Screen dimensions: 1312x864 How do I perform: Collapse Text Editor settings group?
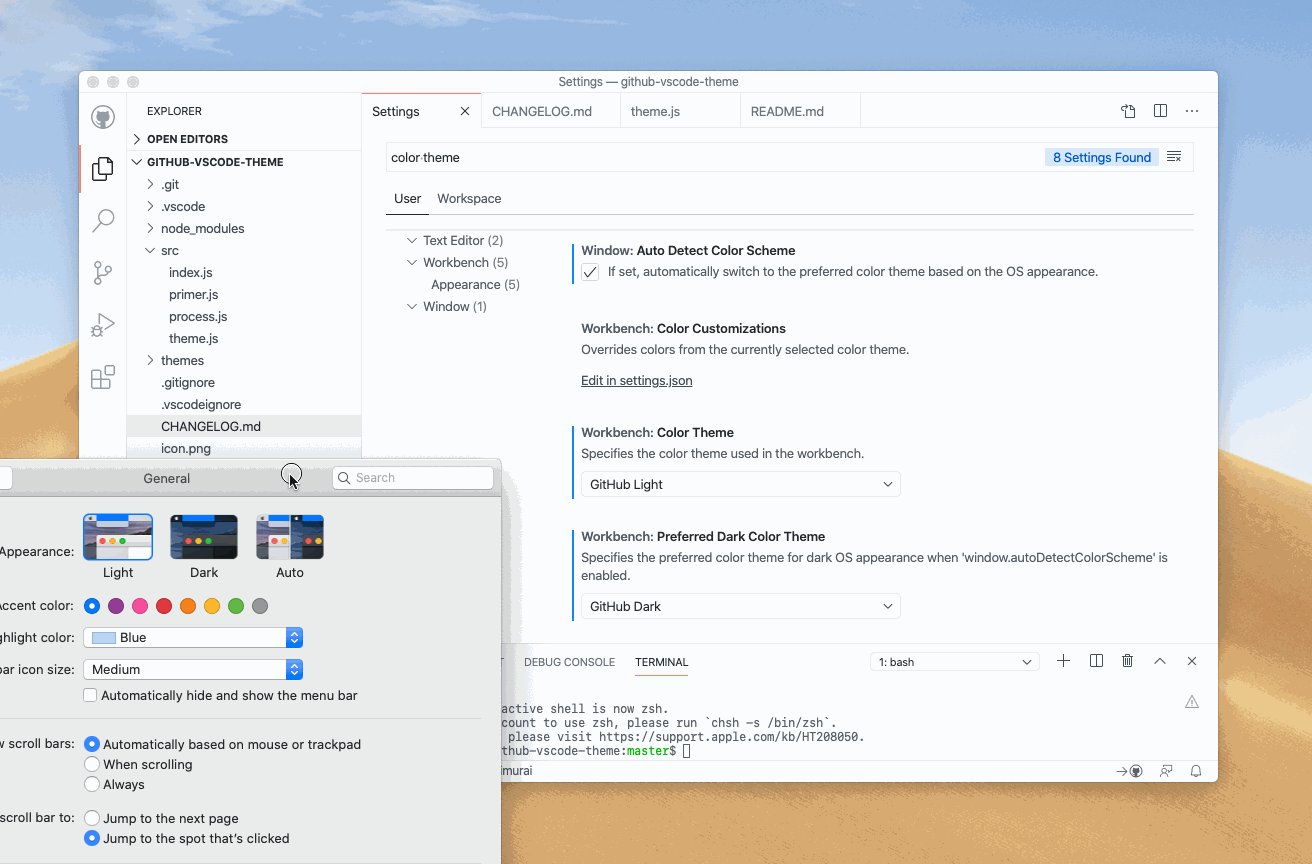coord(412,241)
